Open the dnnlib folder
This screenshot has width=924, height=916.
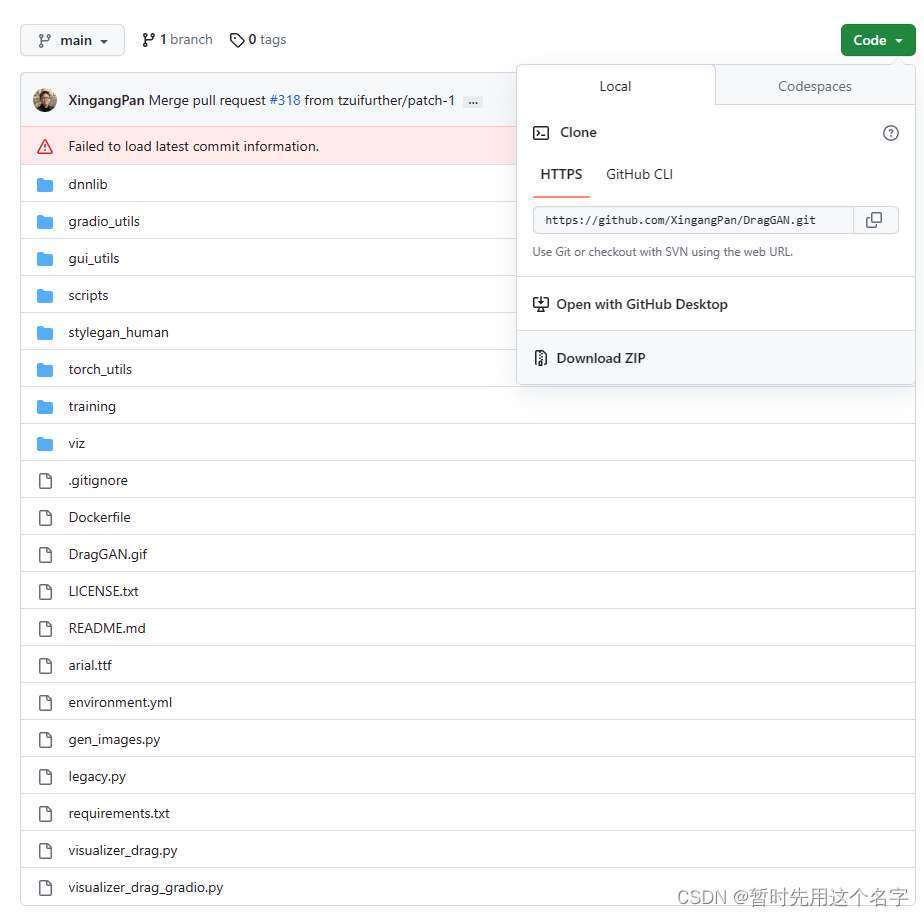point(88,184)
